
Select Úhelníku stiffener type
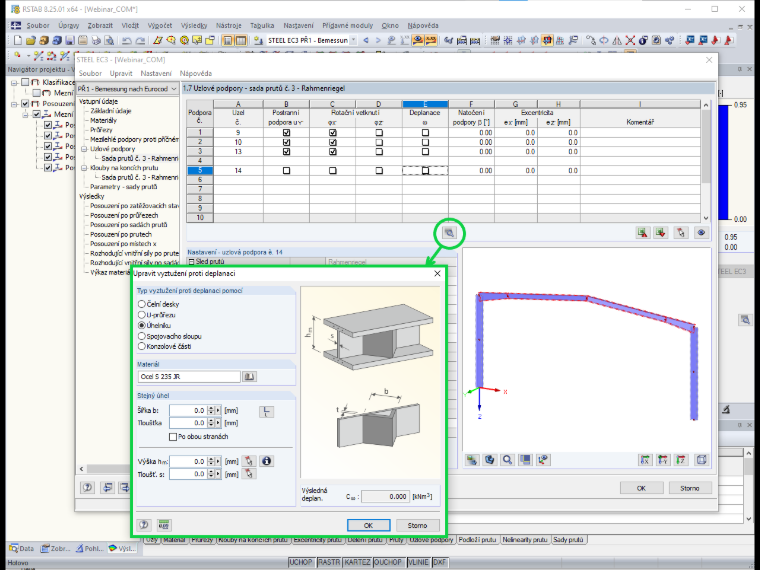coord(142,325)
